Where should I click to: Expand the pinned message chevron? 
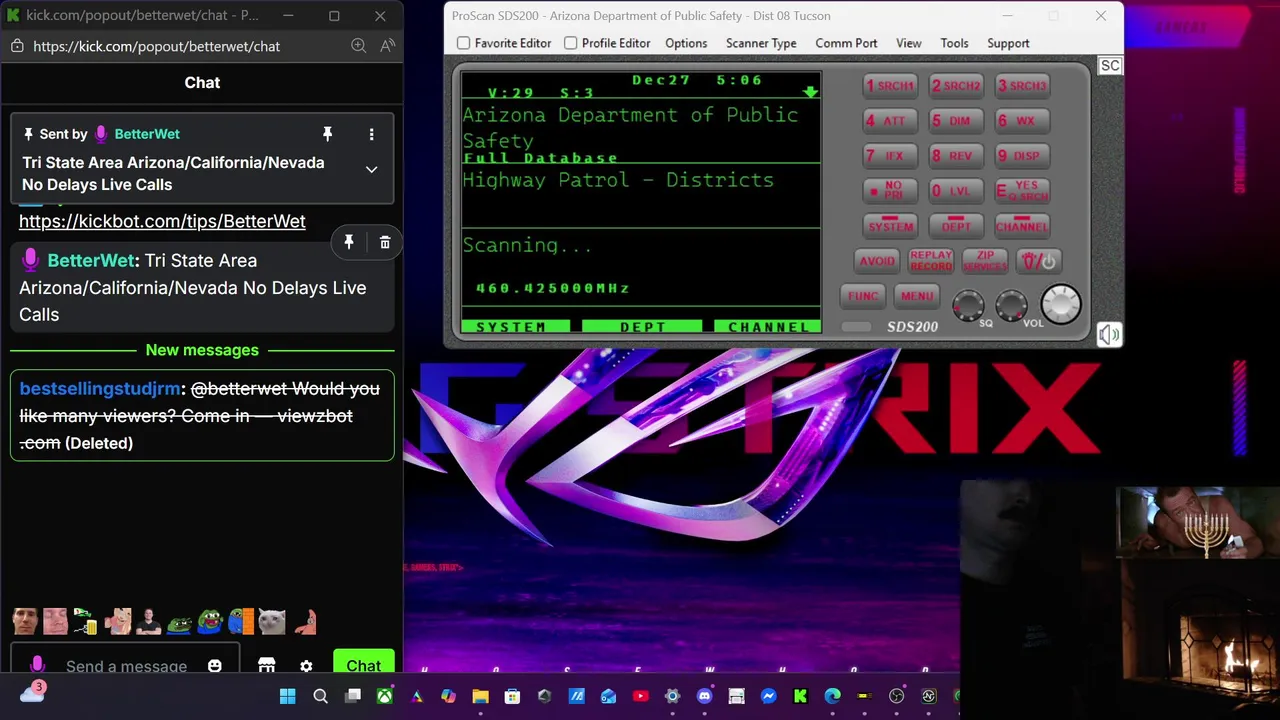(371, 170)
